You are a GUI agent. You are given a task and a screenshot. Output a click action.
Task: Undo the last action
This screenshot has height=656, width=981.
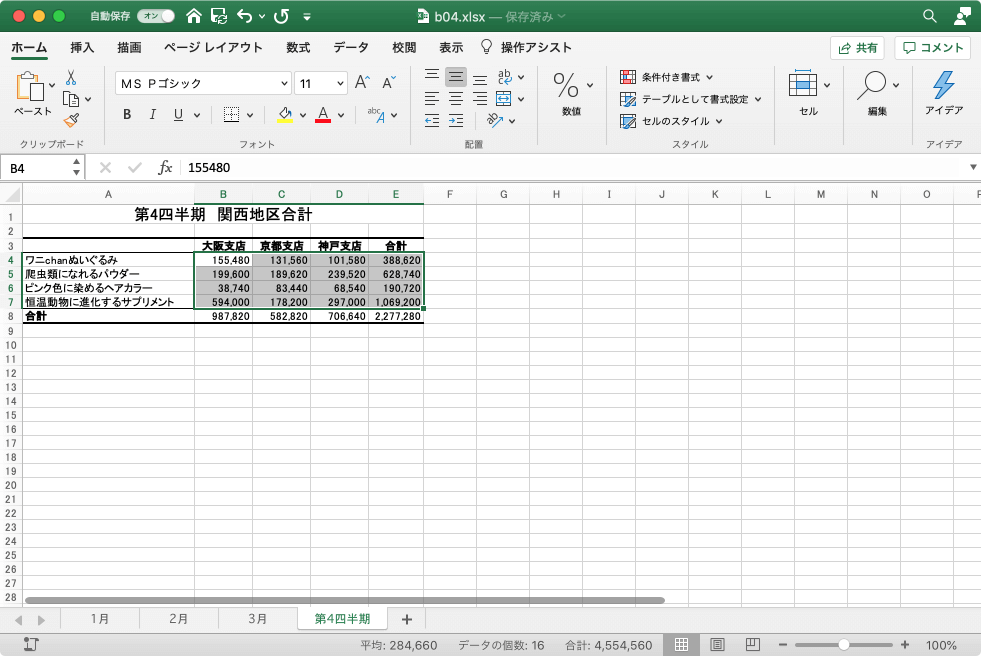click(x=245, y=16)
